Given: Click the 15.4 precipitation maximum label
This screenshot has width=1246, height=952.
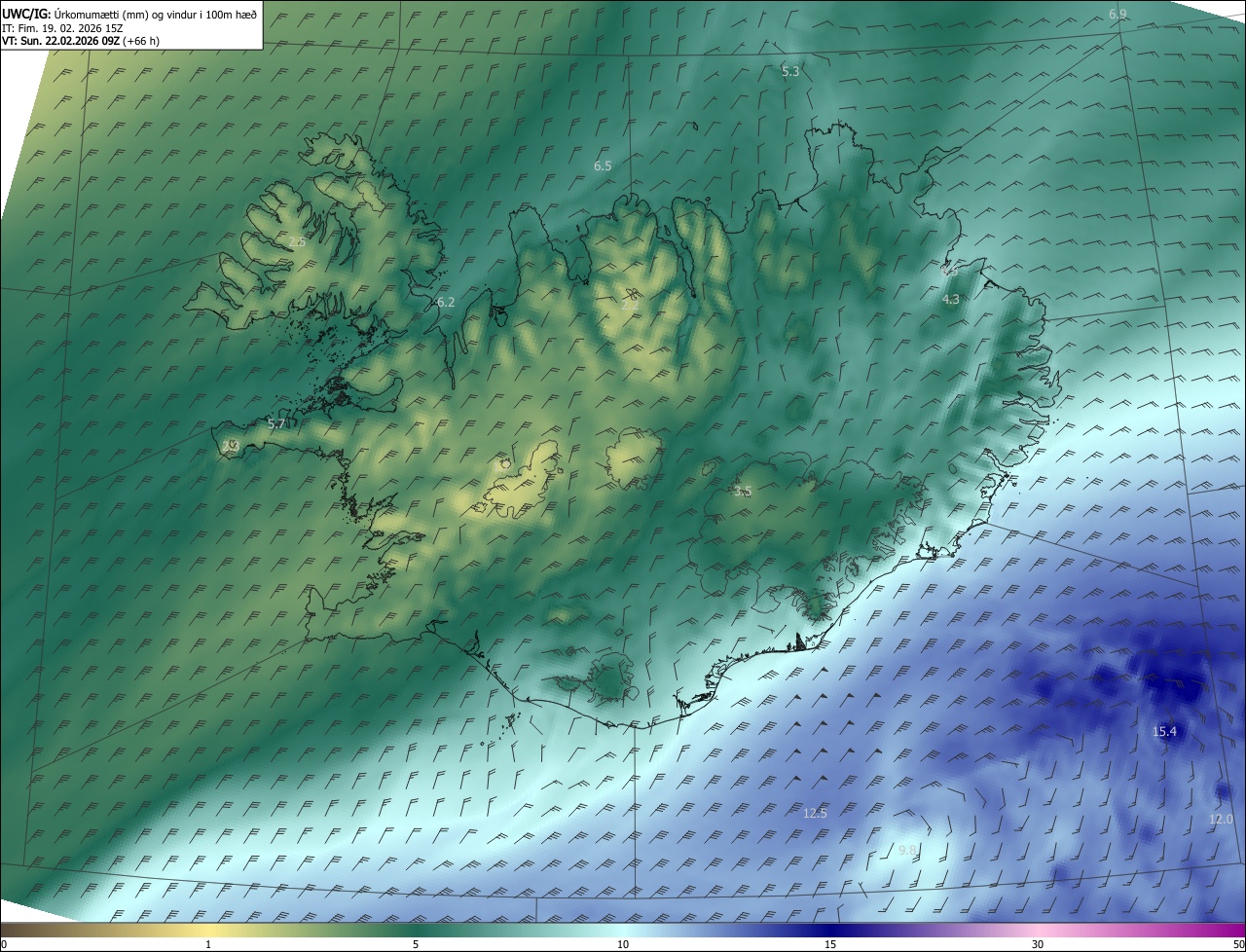Looking at the screenshot, I should coord(1164,732).
